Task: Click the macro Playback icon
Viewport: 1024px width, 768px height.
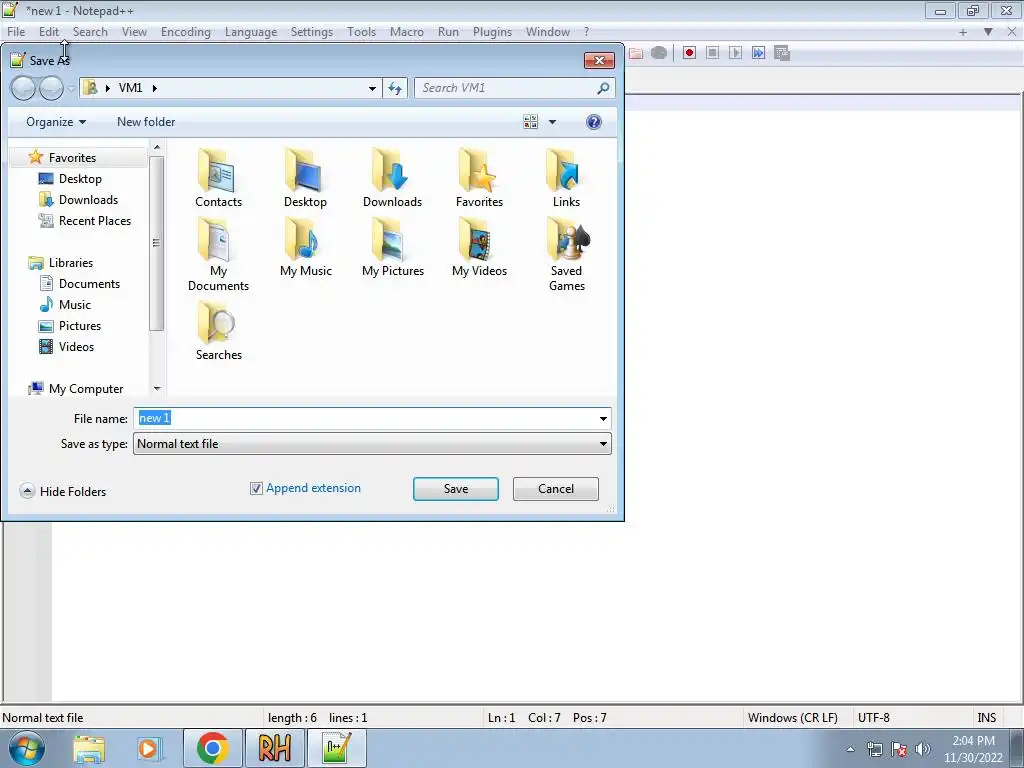Action: point(735,53)
